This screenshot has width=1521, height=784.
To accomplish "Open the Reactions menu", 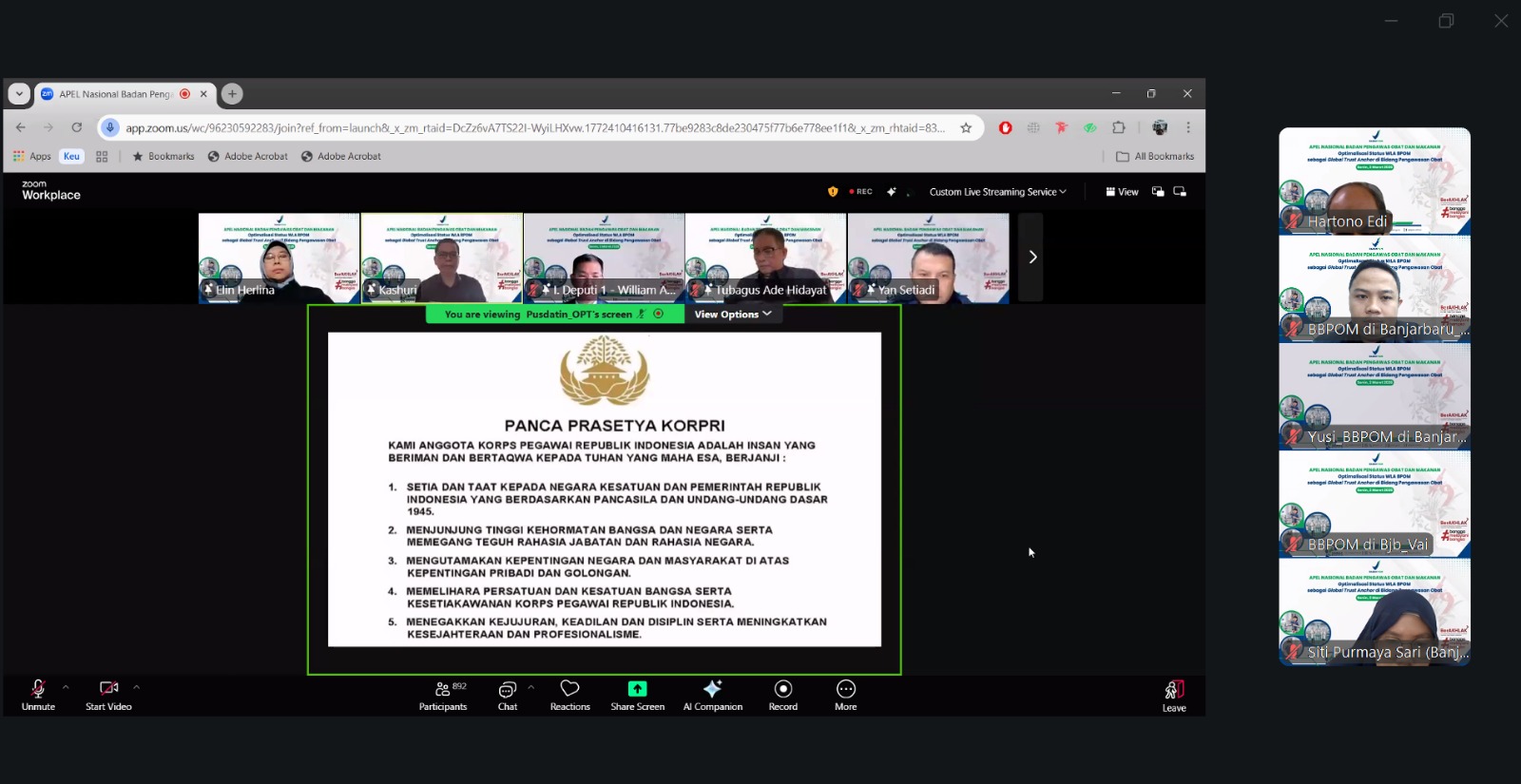I will click(x=569, y=695).
